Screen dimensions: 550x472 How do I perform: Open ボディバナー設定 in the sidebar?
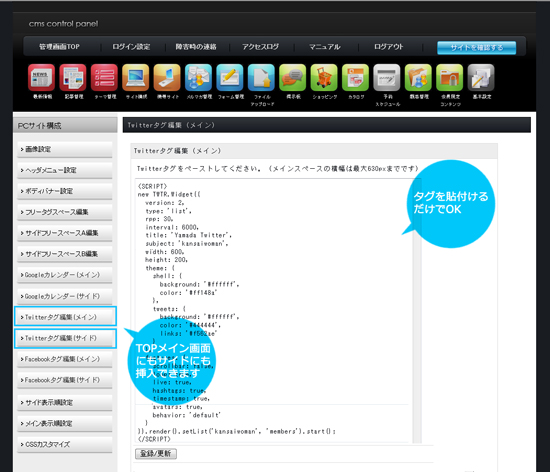click(x=65, y=191)
